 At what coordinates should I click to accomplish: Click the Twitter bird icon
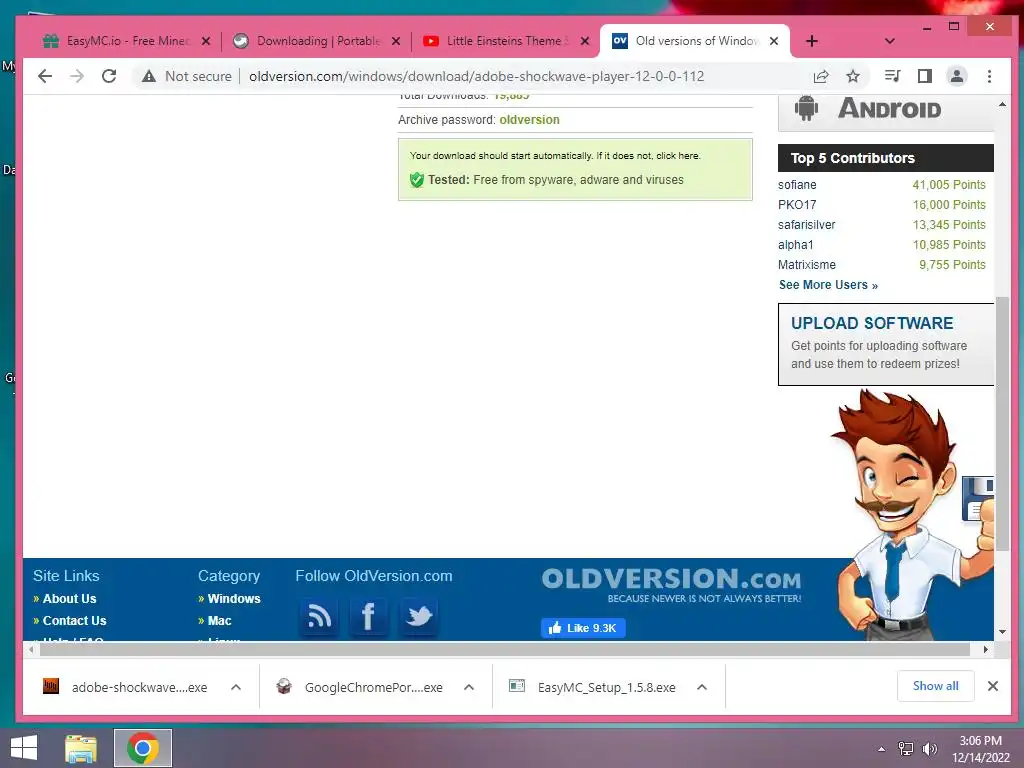(419, 616)
